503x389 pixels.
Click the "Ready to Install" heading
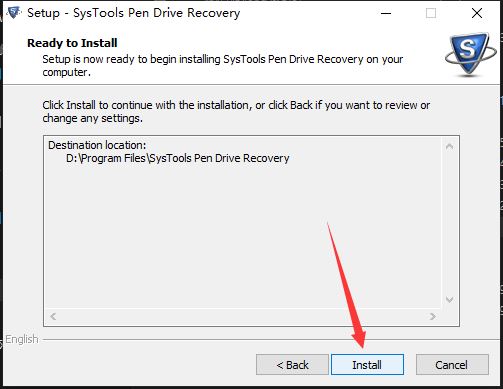pos(72,43)
